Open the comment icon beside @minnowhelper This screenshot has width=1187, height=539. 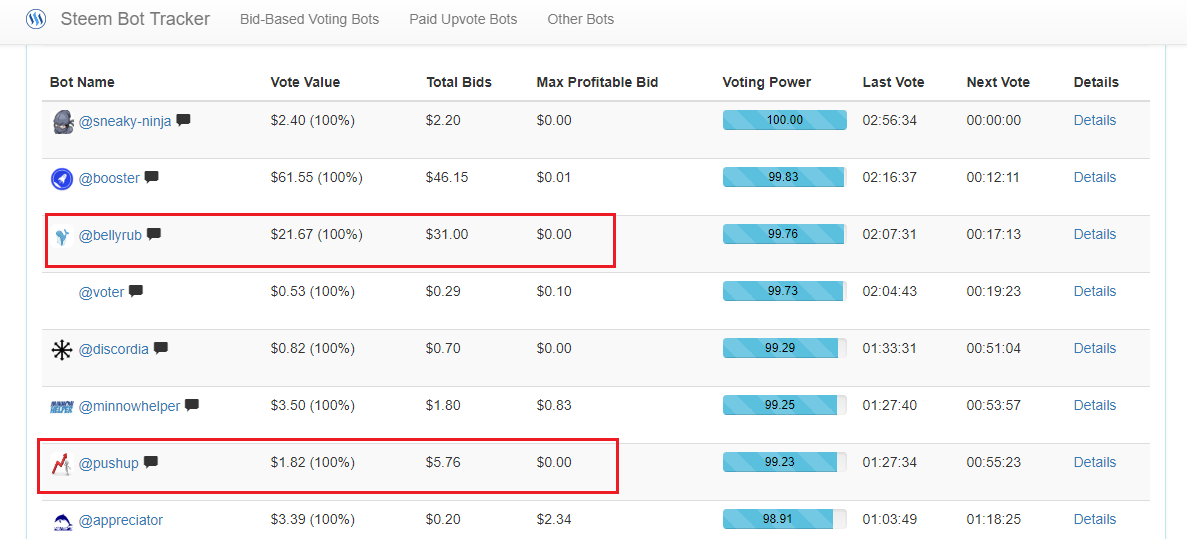point(192,405)
